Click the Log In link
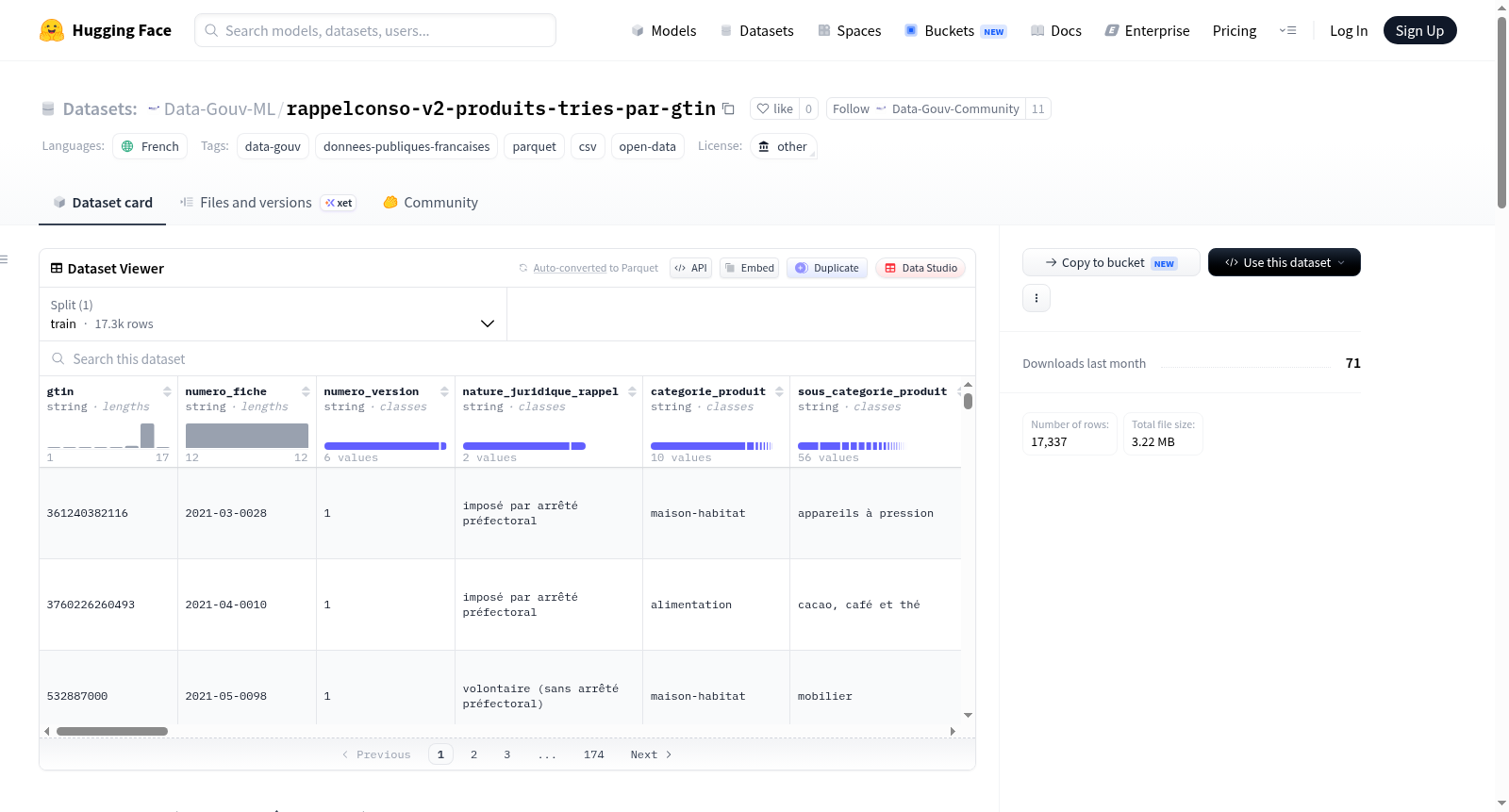 coord(1349,30)
